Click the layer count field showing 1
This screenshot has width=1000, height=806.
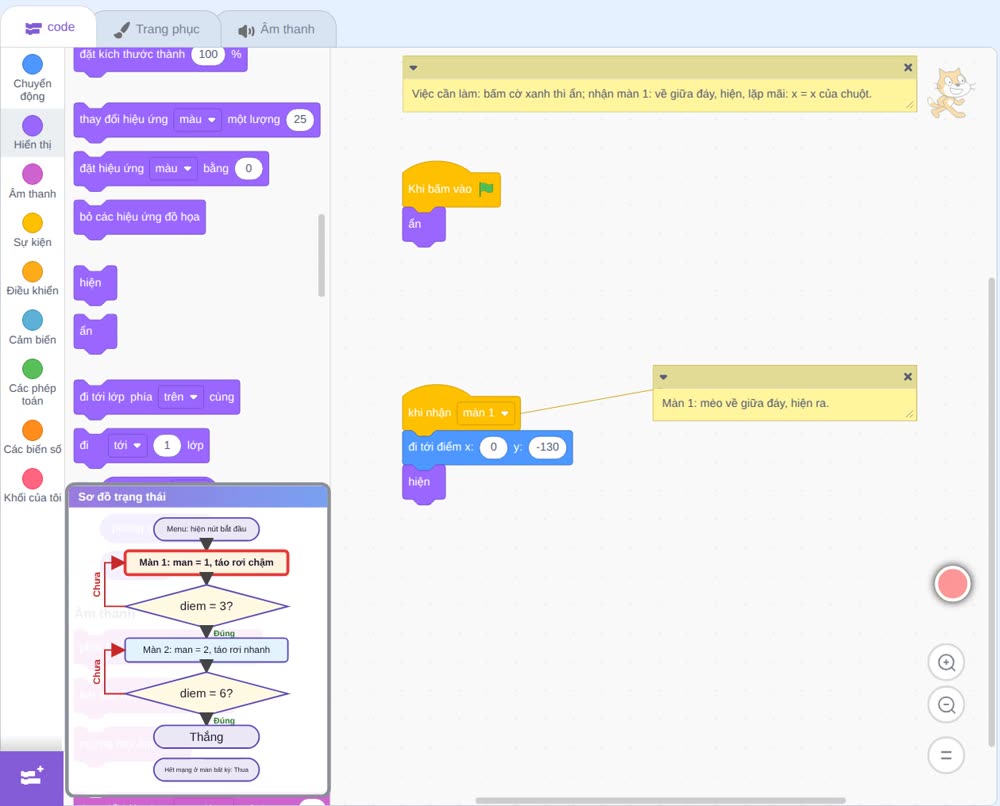pos(167,445)
